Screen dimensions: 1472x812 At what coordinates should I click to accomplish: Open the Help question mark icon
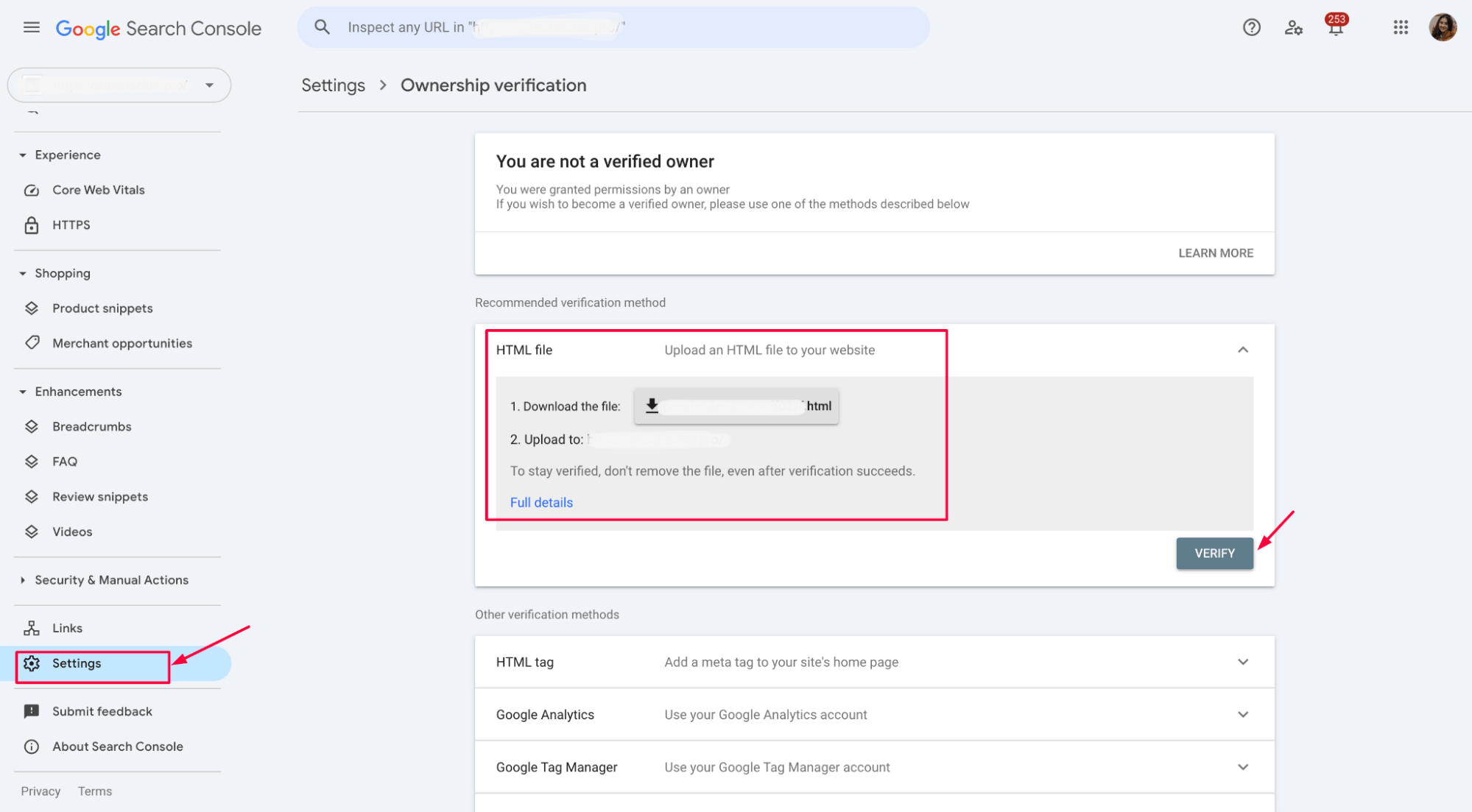pyautogui.click(x=1251, y=28)
